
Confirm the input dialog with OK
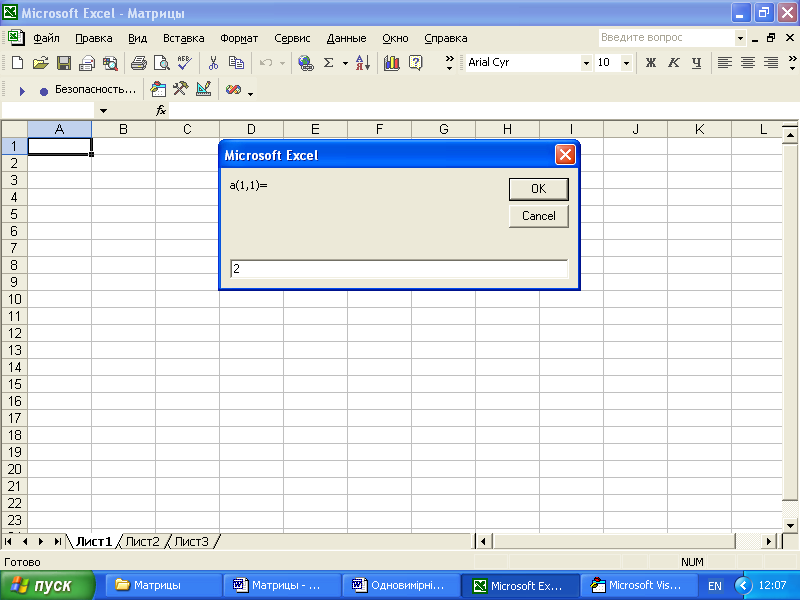click(538, 189)
